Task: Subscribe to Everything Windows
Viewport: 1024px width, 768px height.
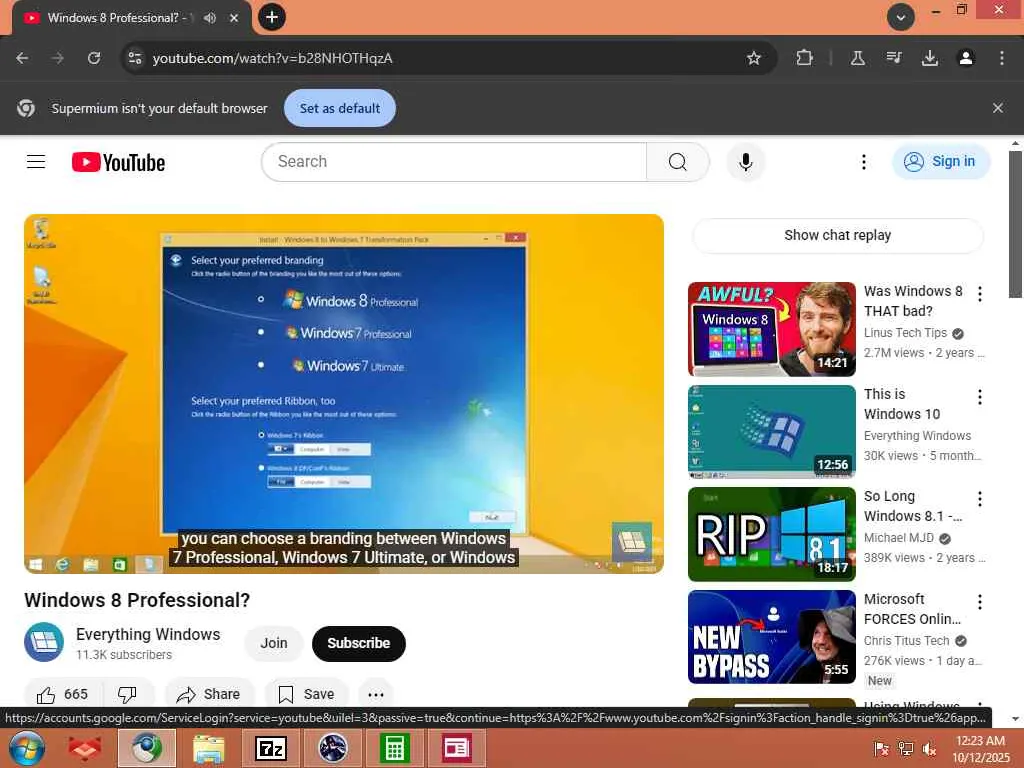Action: (x=359, y=643)
